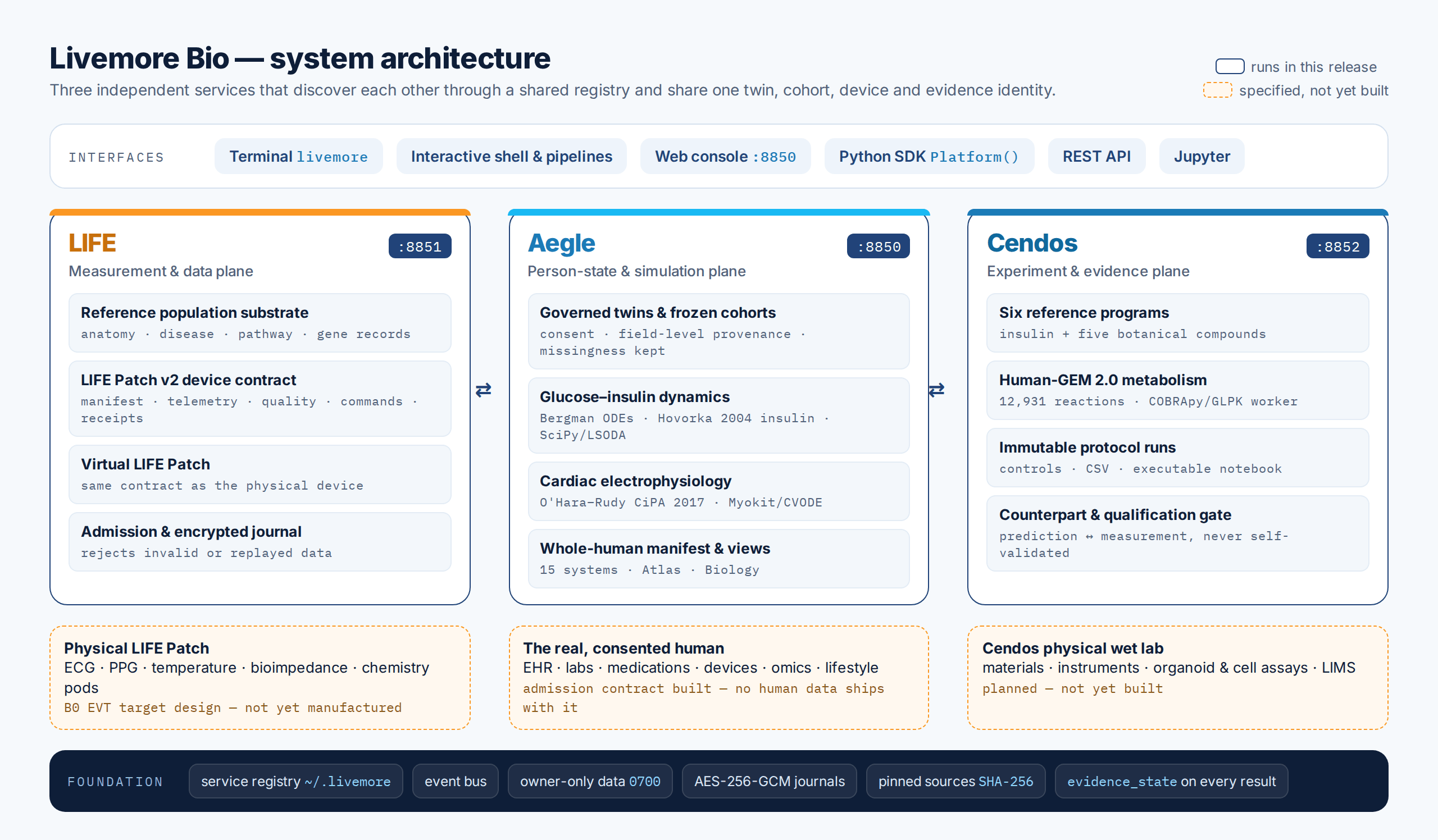Open the Web console :8850 chip

[725, 156]
